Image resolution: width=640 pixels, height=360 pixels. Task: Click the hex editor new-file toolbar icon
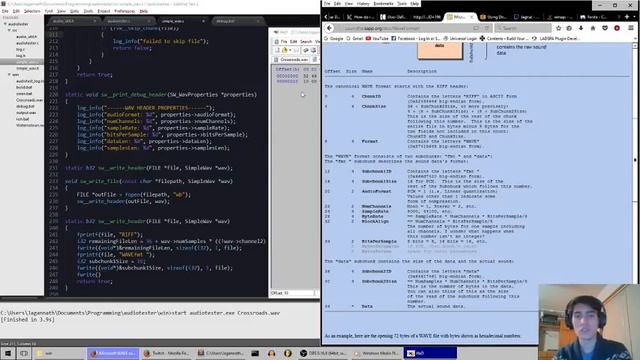(x=277, y=50)
